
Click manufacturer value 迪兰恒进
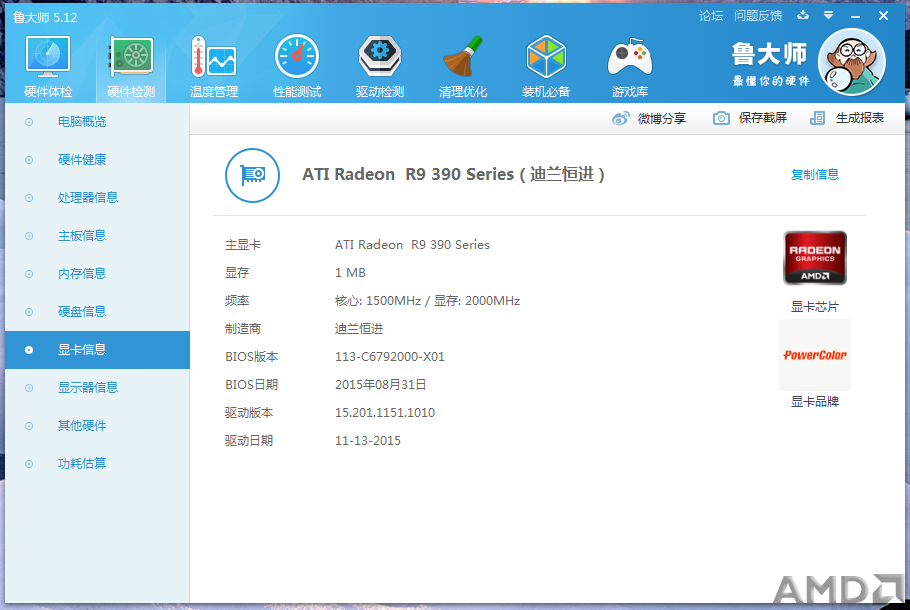359,329
